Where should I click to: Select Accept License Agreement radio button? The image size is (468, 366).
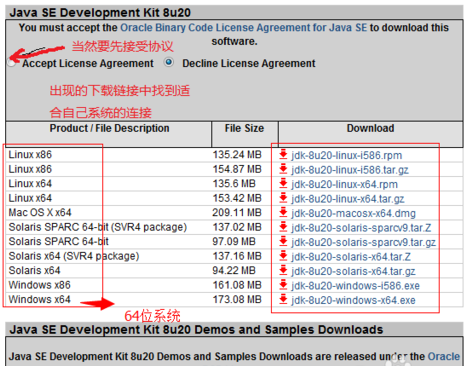(x=12, y=63)
